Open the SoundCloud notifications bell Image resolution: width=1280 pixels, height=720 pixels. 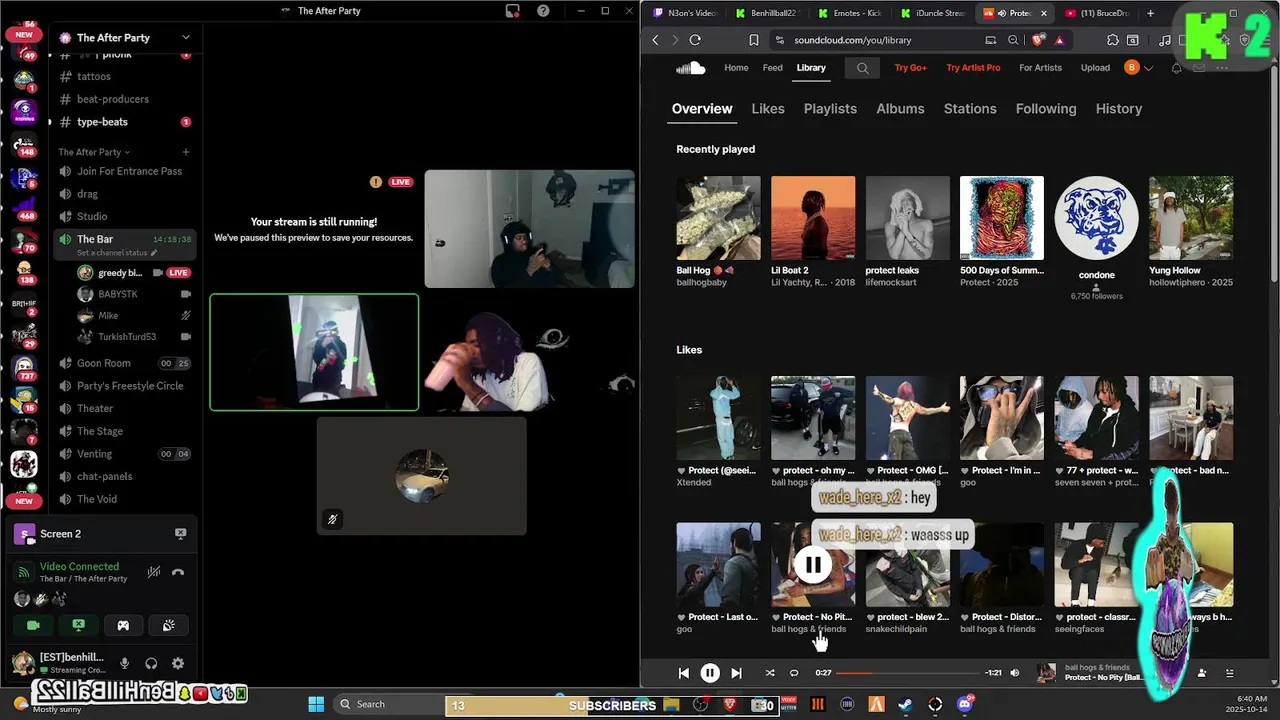1176,68
